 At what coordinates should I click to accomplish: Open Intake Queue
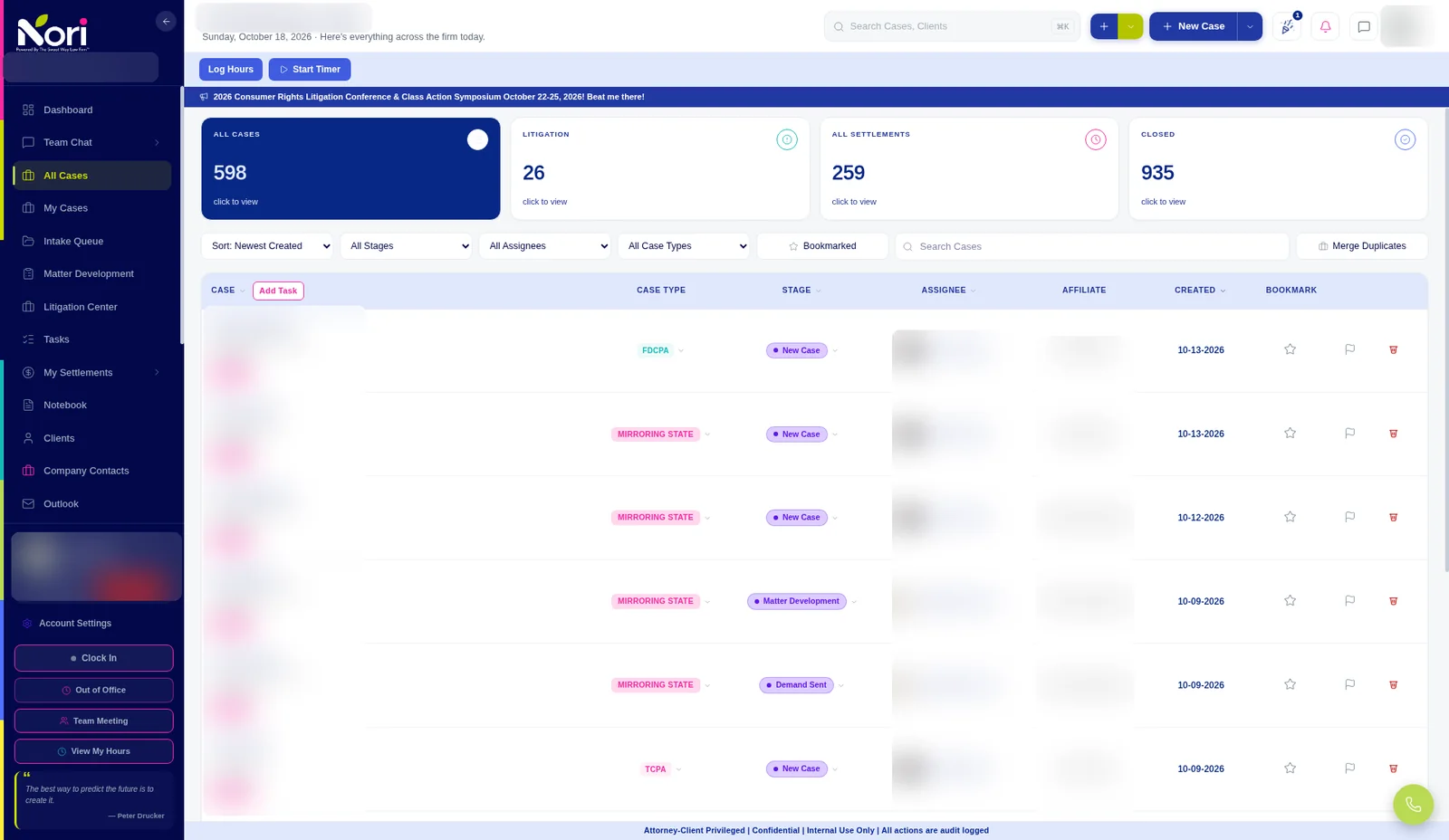point(91,241)
